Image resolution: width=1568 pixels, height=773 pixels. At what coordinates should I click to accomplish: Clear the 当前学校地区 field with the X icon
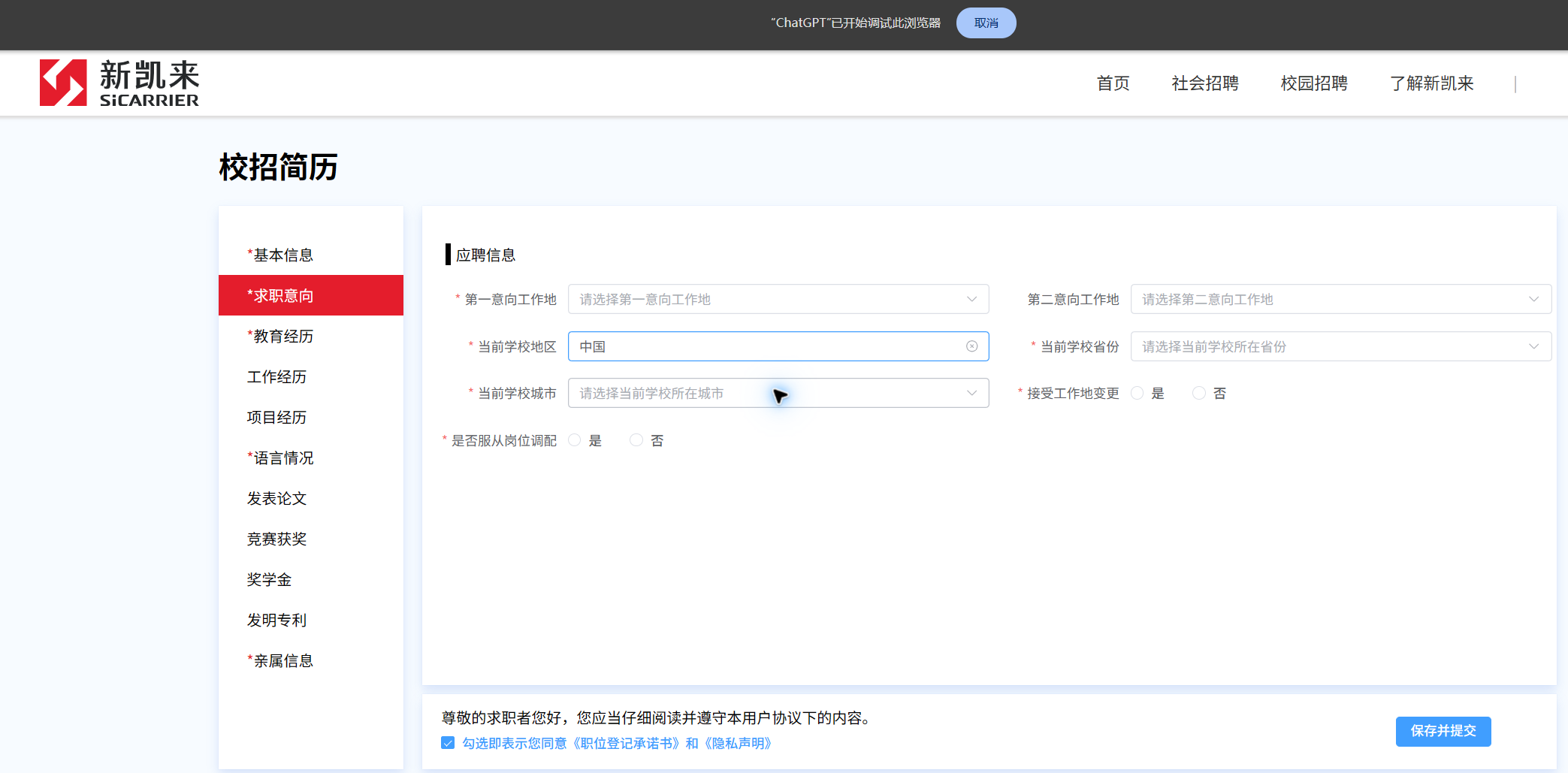point(971,346)
